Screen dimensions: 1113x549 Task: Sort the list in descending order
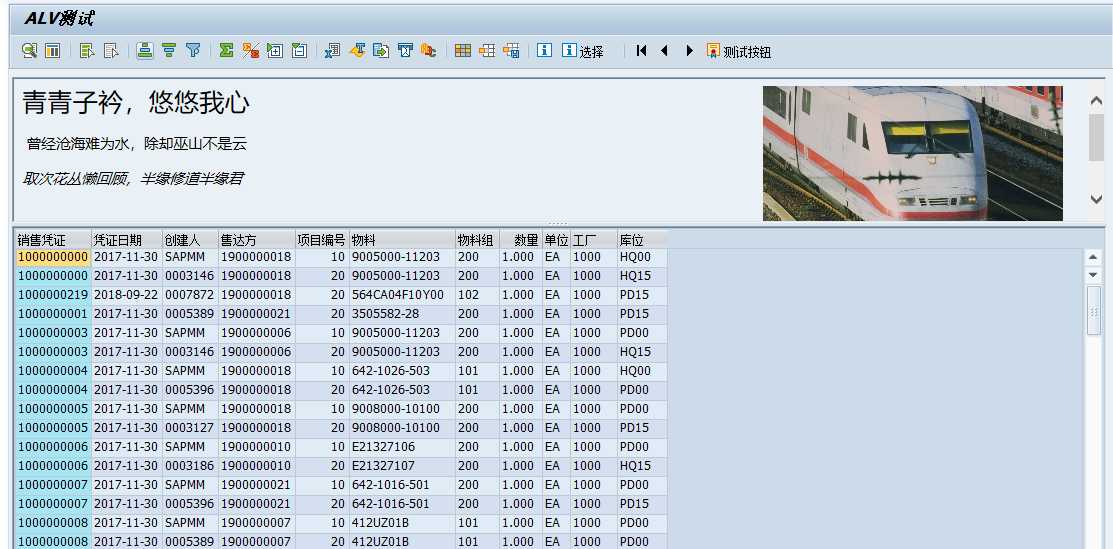(169, 50)
